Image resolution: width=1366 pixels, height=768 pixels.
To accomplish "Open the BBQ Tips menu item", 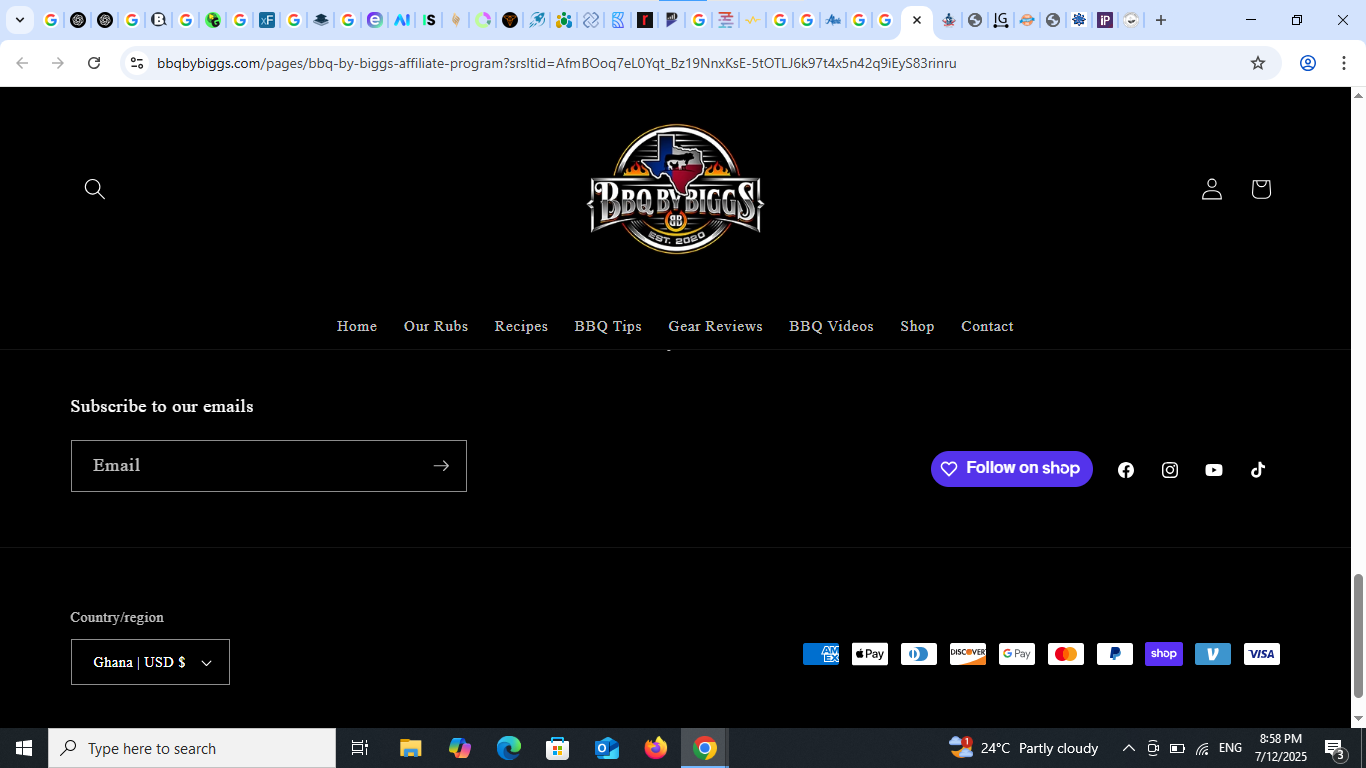I will point(608,326).
